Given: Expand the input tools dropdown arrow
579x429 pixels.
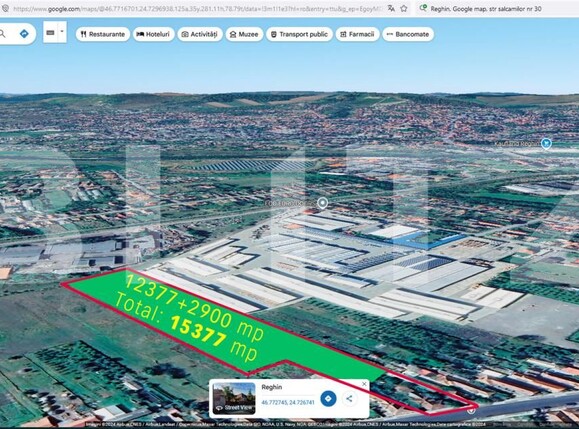Looking at the screenshot, I should coord(62,32).
